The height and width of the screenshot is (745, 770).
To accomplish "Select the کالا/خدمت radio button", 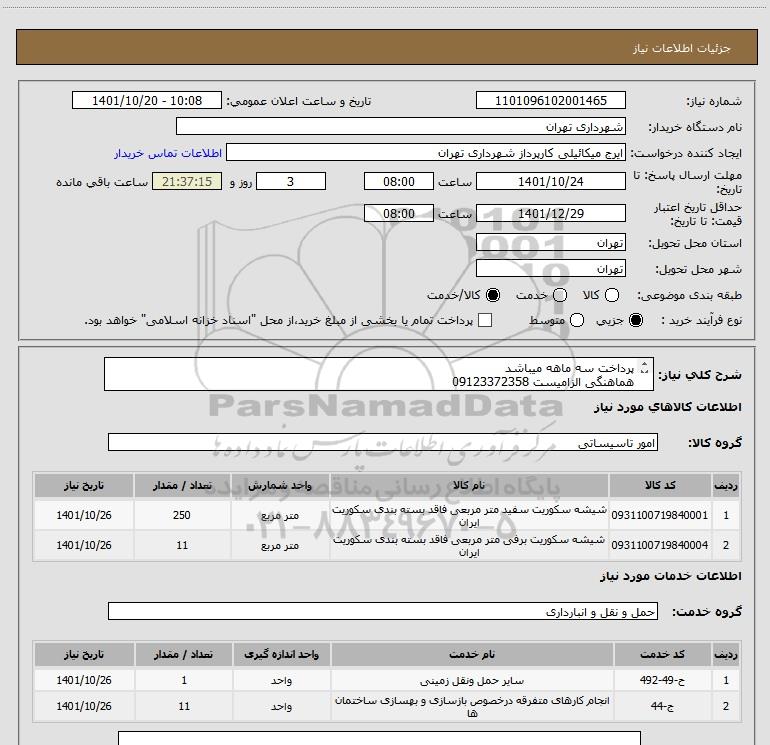I will (493, 295).
